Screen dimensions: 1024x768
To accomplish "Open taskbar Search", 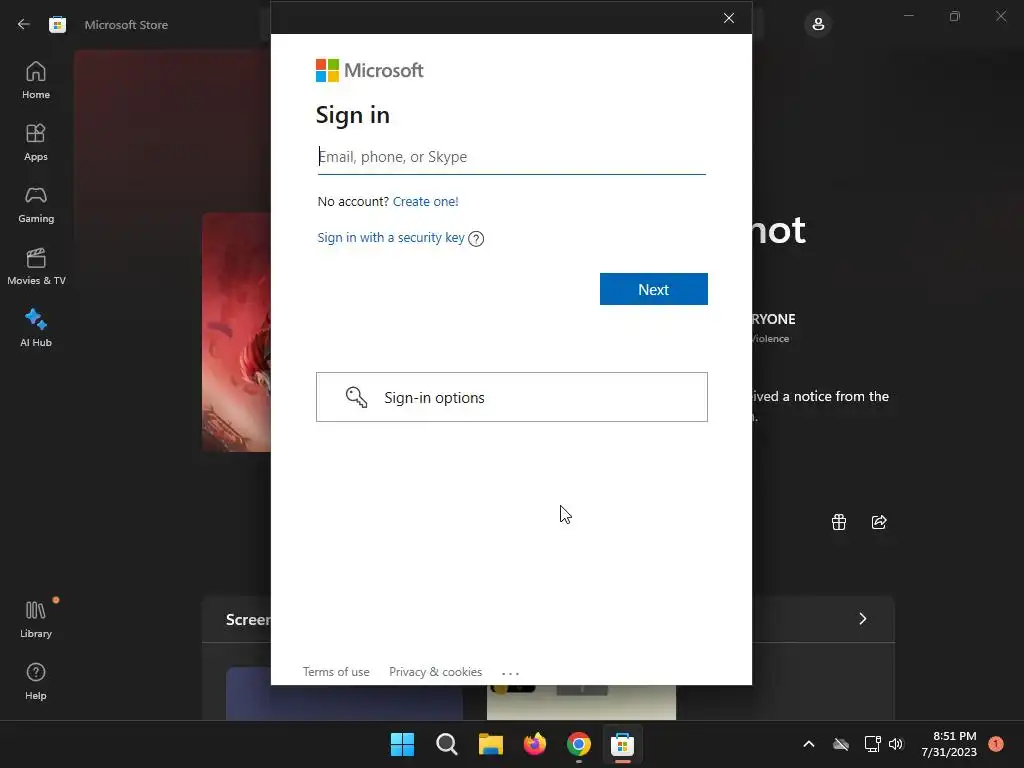I will click(447, 744).
